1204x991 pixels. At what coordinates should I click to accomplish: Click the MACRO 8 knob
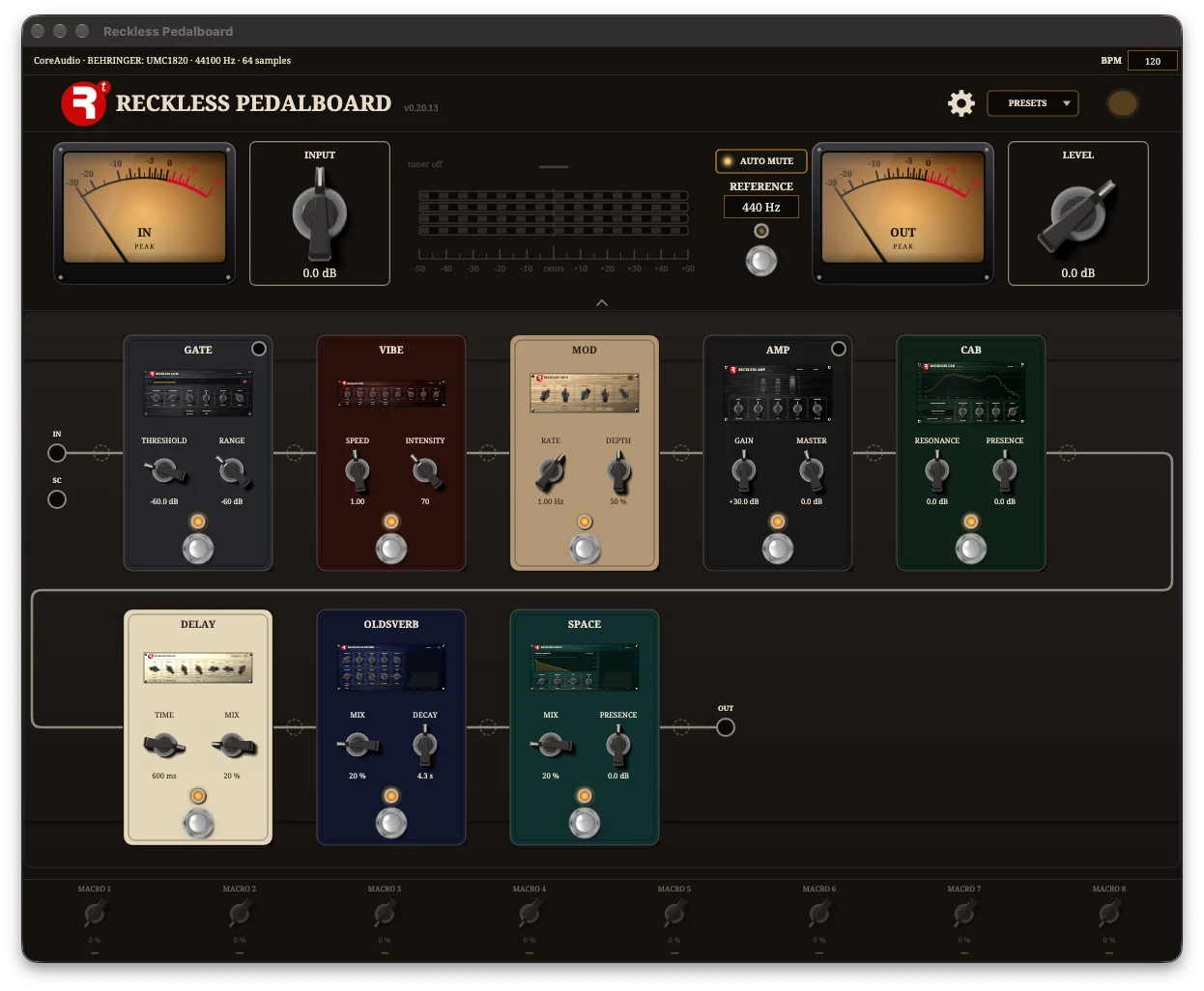tap(1109, 912)
